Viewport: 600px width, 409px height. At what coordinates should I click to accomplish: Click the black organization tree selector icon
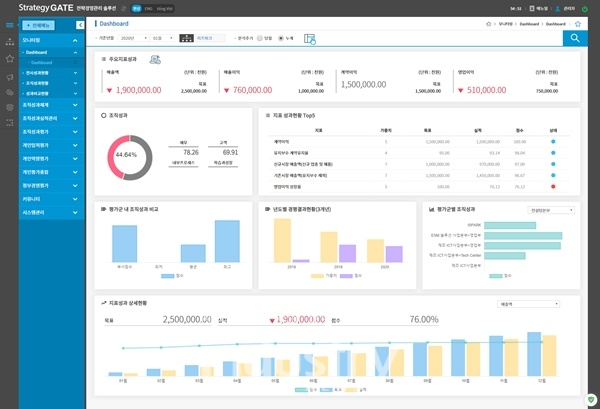pos(186,38)
